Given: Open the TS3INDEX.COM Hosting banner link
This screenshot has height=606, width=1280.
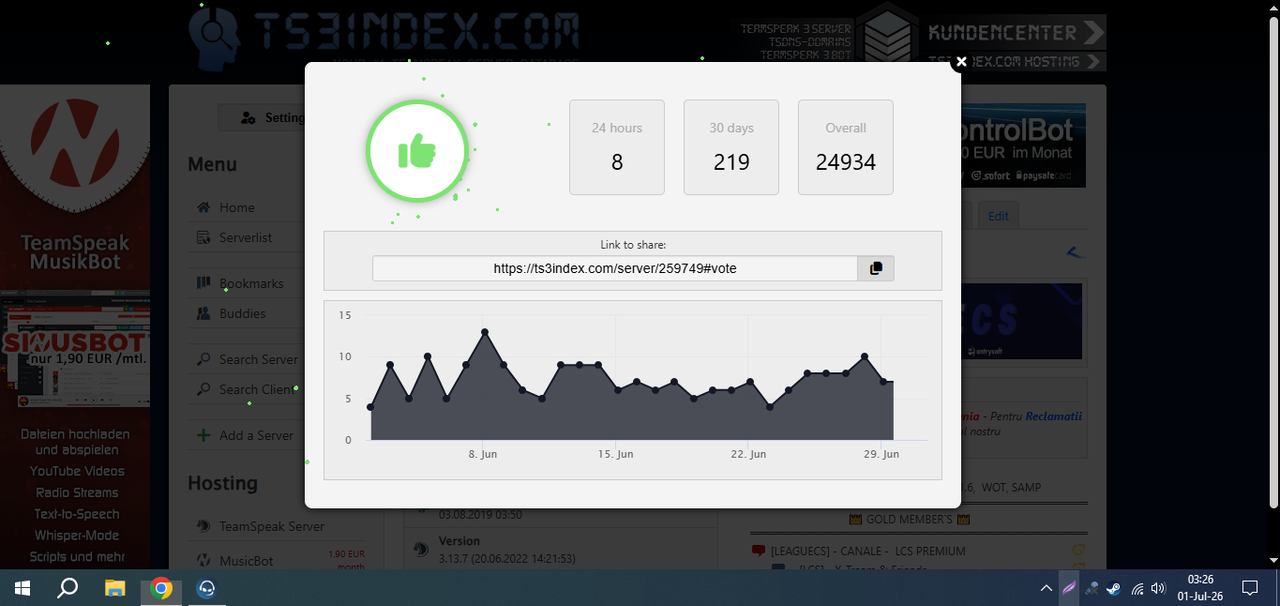Looking at the screenshot, I should [x=1014, y=61].
